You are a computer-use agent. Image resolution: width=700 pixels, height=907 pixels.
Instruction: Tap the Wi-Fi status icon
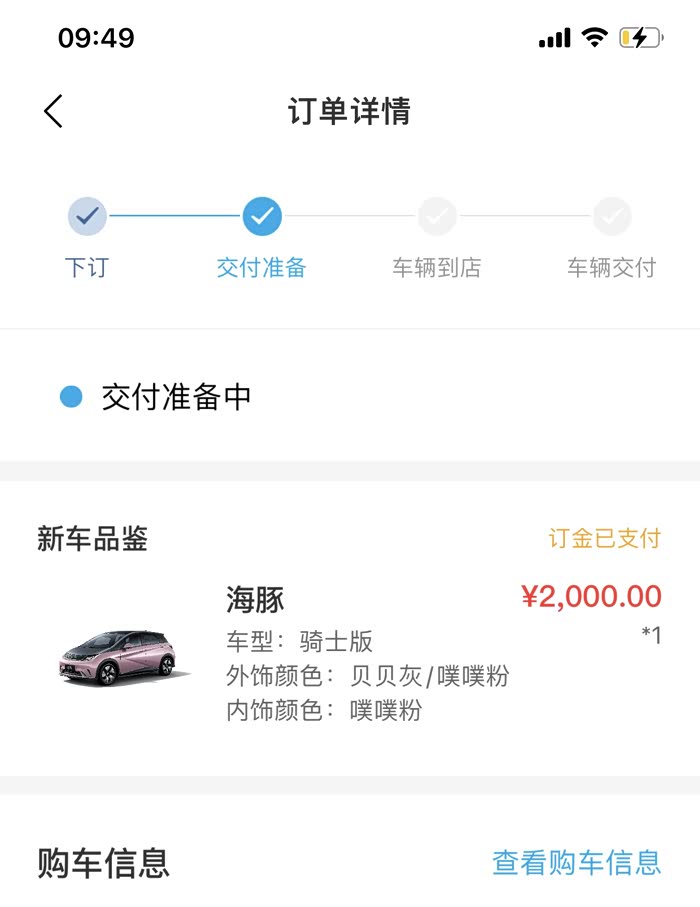tap(595, 38)
